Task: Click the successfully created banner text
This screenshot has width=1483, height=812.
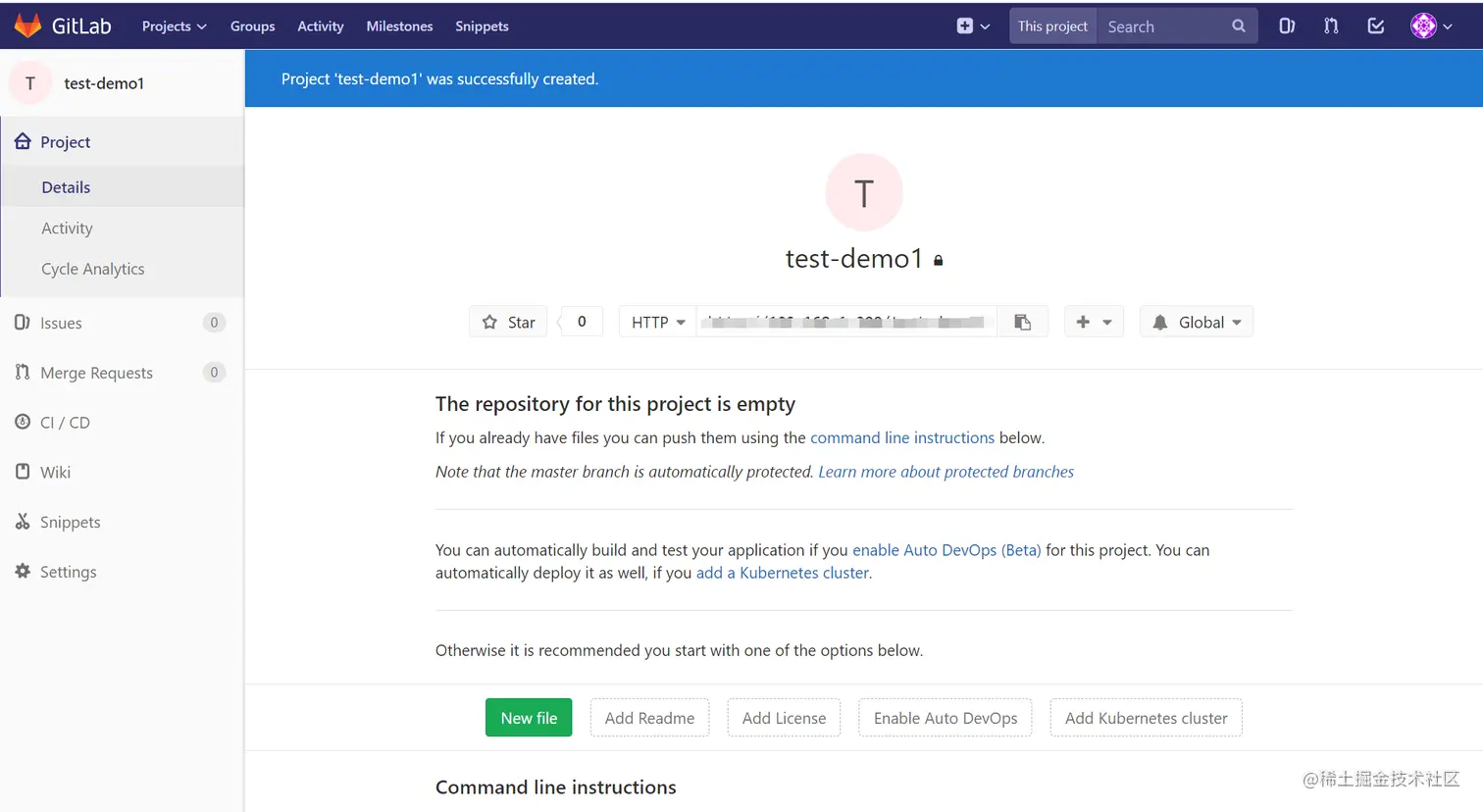Action: [439, 78]
